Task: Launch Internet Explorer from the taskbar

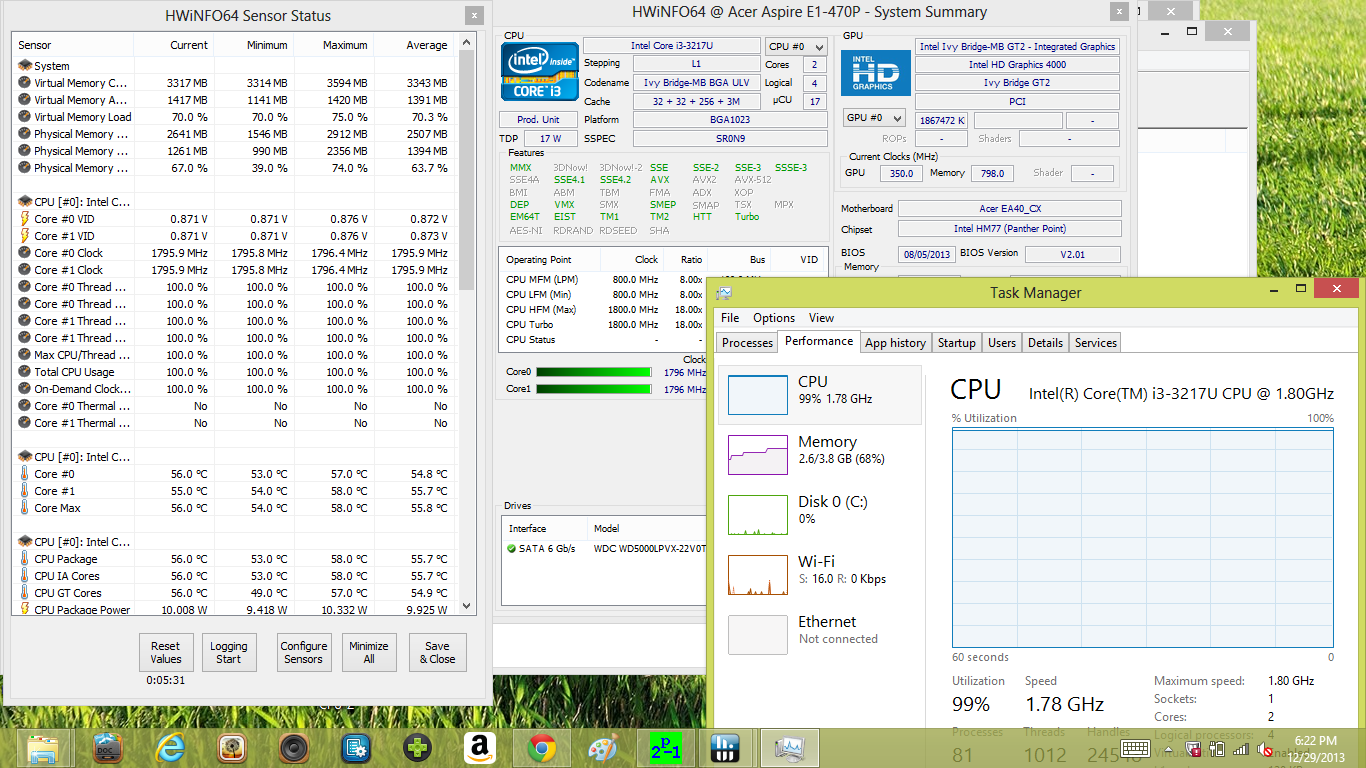Action: pos(170,748)
